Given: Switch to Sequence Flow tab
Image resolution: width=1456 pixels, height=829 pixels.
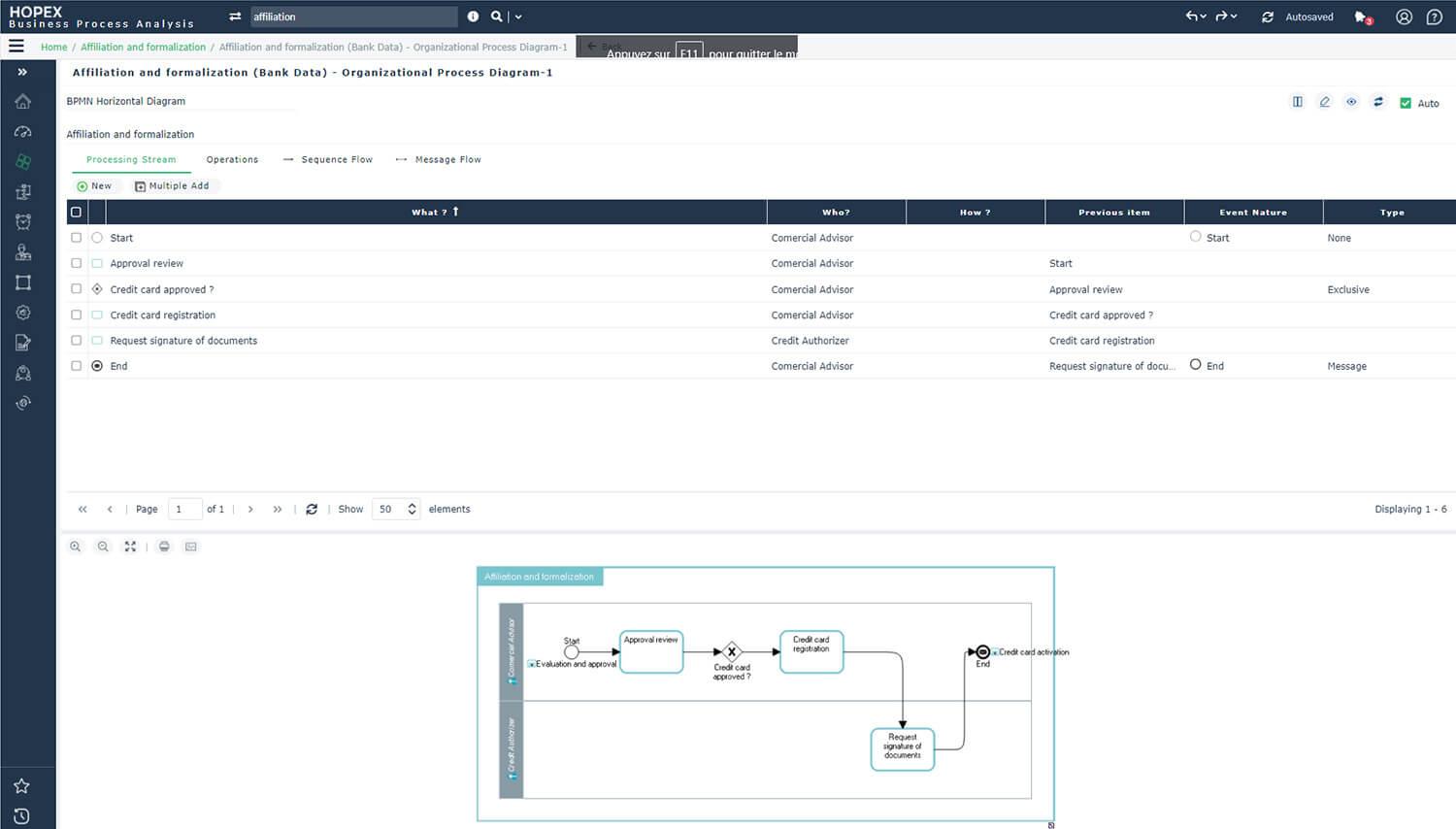Looking at the screenshot, I should point(328,159).
